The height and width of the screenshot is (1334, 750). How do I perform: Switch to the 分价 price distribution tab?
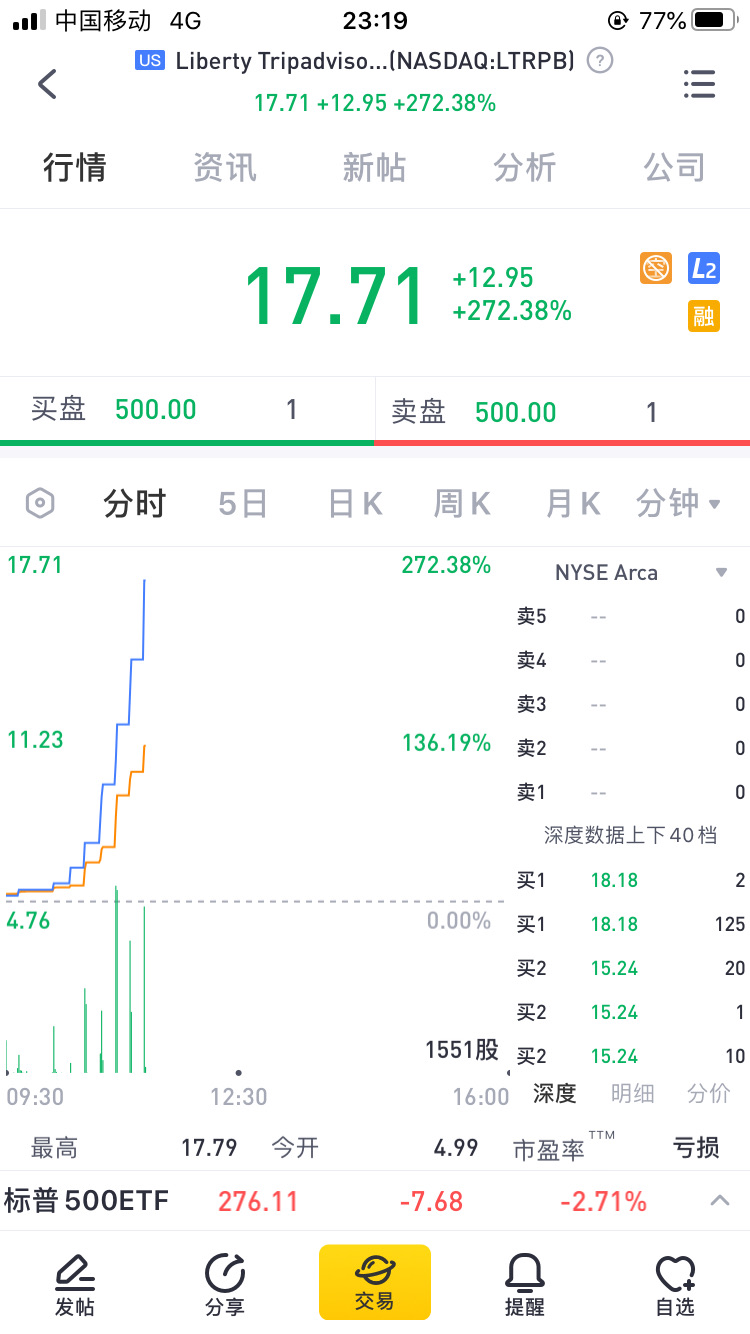(709, 1093)
